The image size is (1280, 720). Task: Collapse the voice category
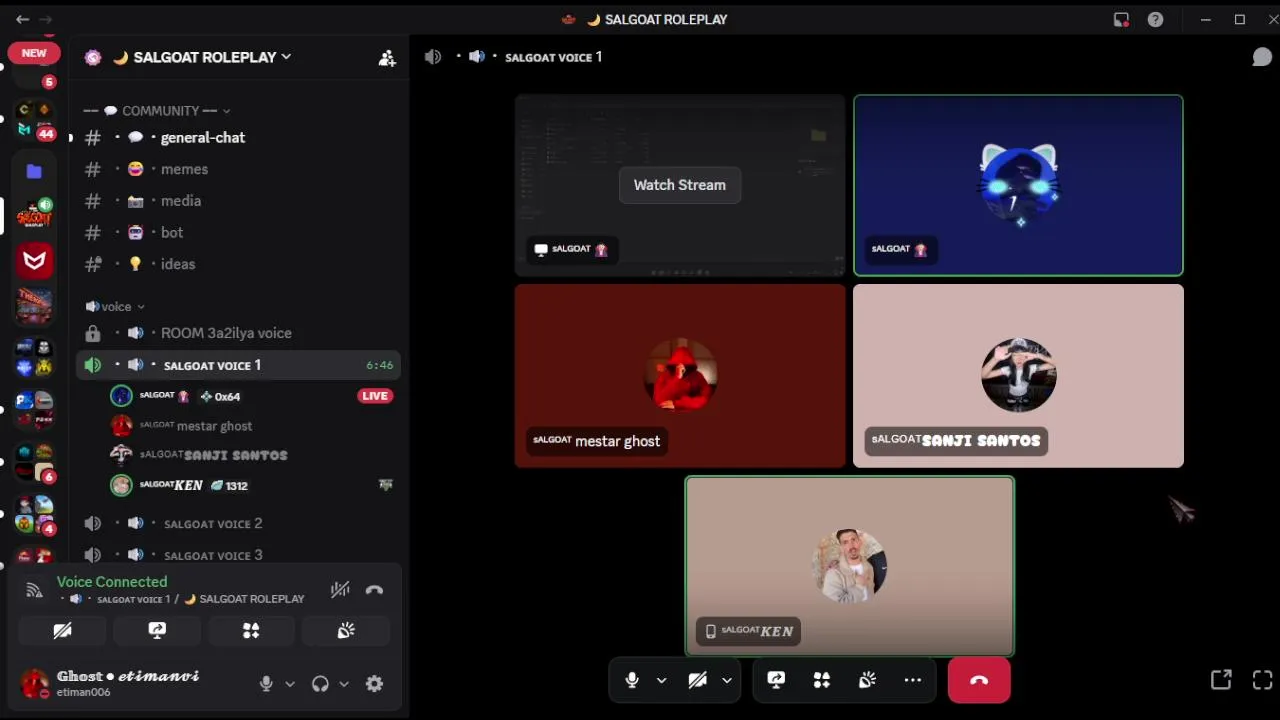point(115,306)
